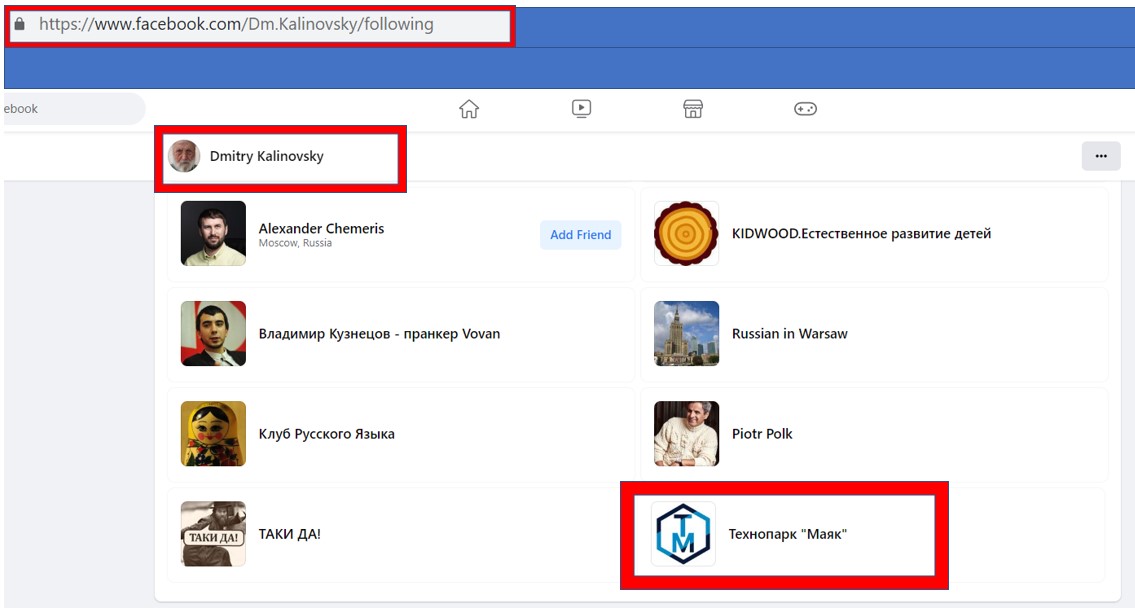Open KIDWOOD page logo thumbnail

pos(686,233)
